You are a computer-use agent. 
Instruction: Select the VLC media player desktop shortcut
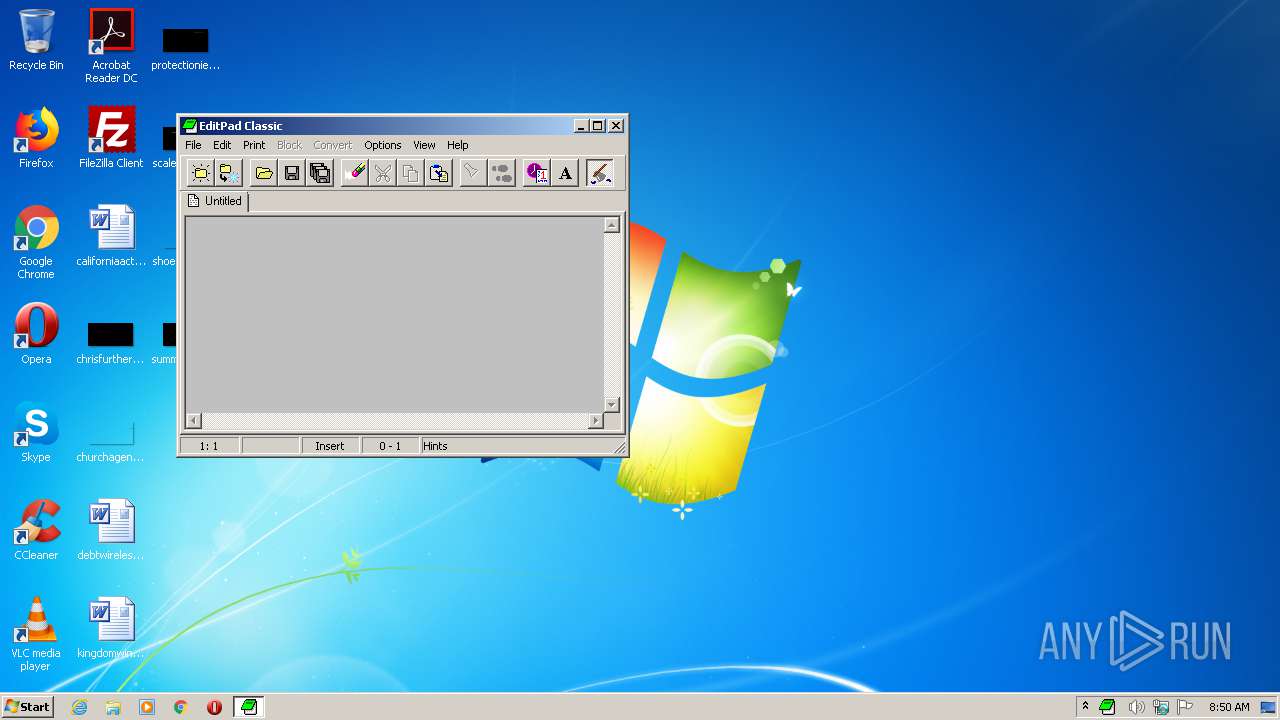pyautogui.click(x=36, y=634)
